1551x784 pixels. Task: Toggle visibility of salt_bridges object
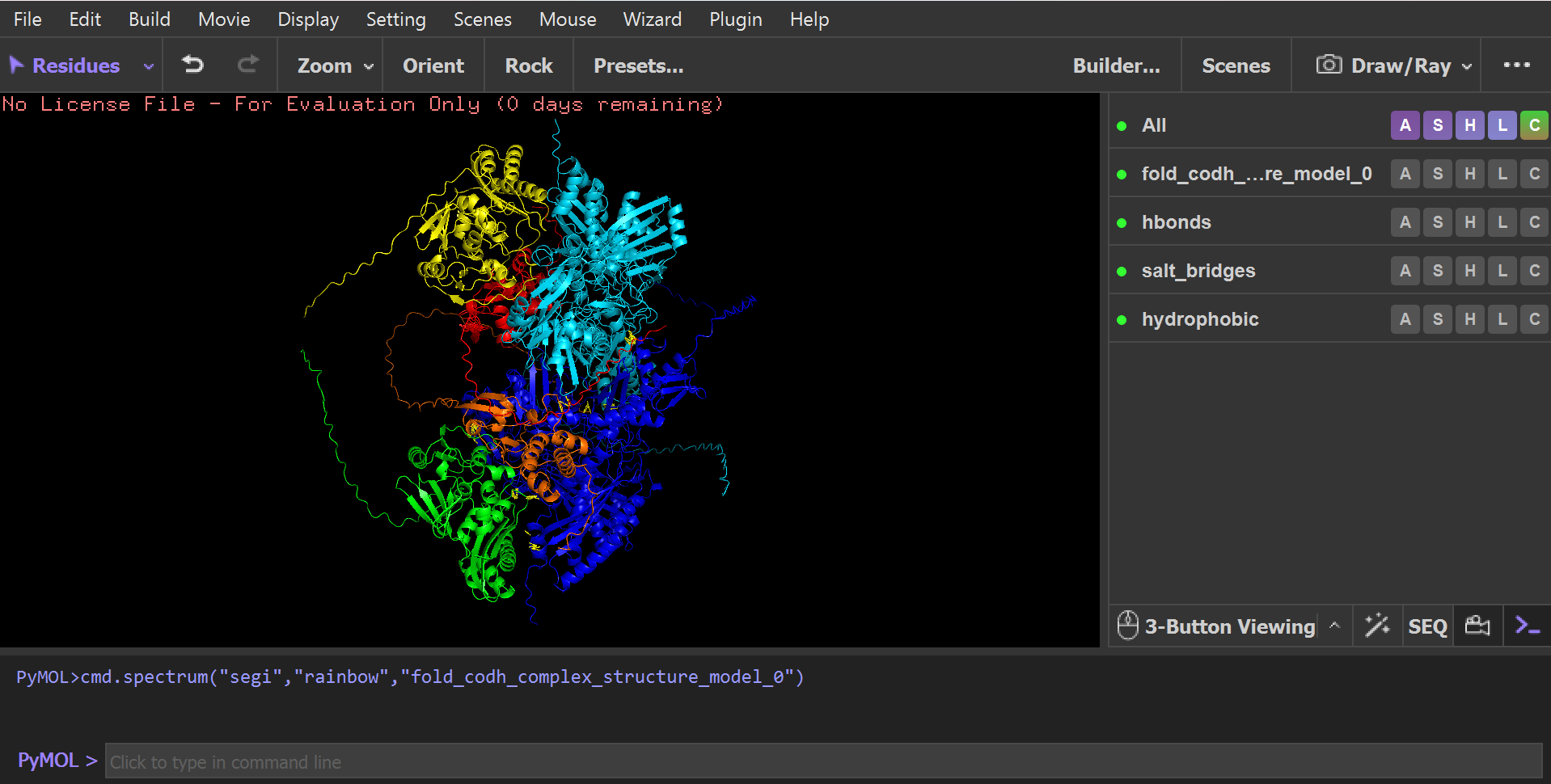(x=1122, y=272)
